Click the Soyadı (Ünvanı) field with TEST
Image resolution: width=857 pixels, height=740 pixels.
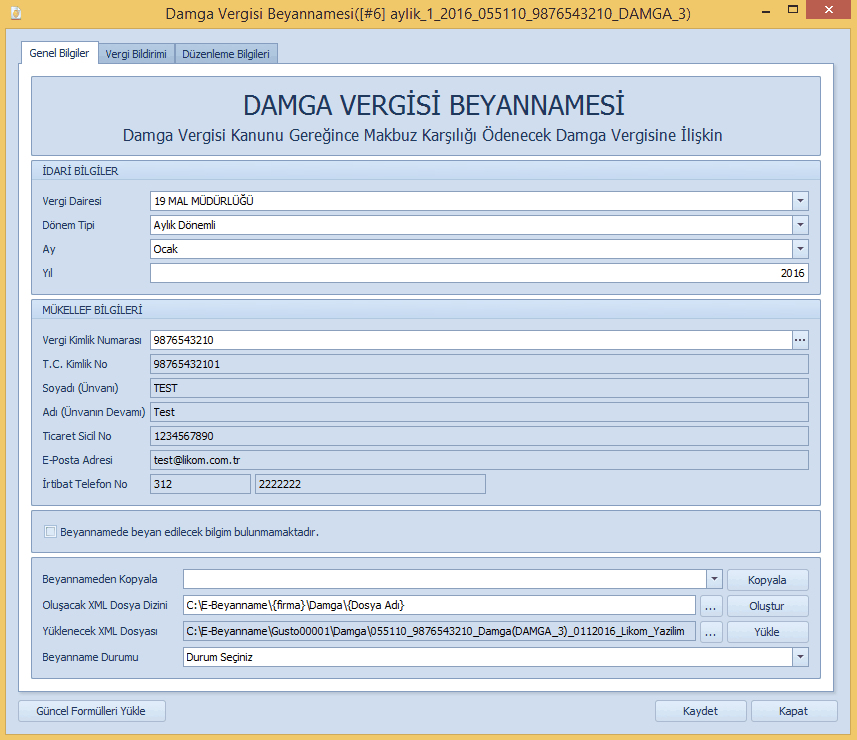(479, 388)
